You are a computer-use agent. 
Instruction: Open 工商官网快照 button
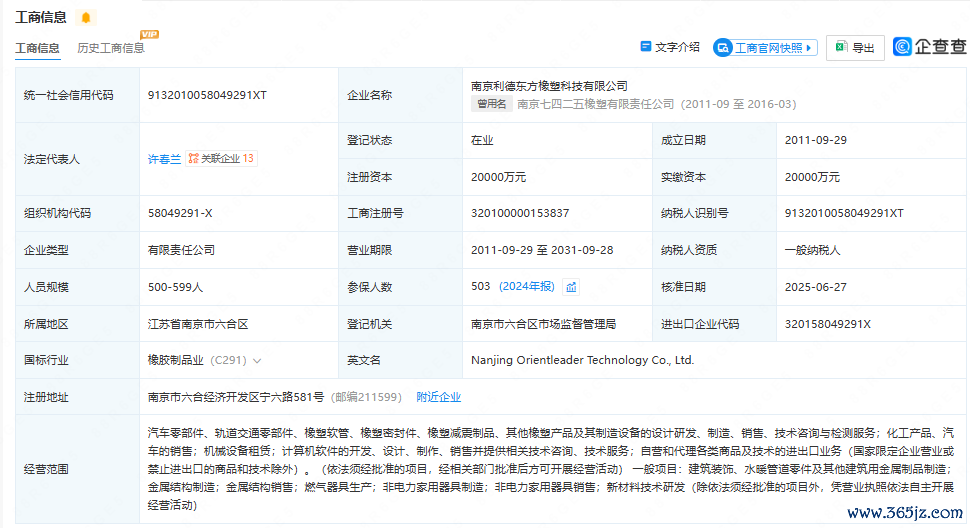click(766, 48)
